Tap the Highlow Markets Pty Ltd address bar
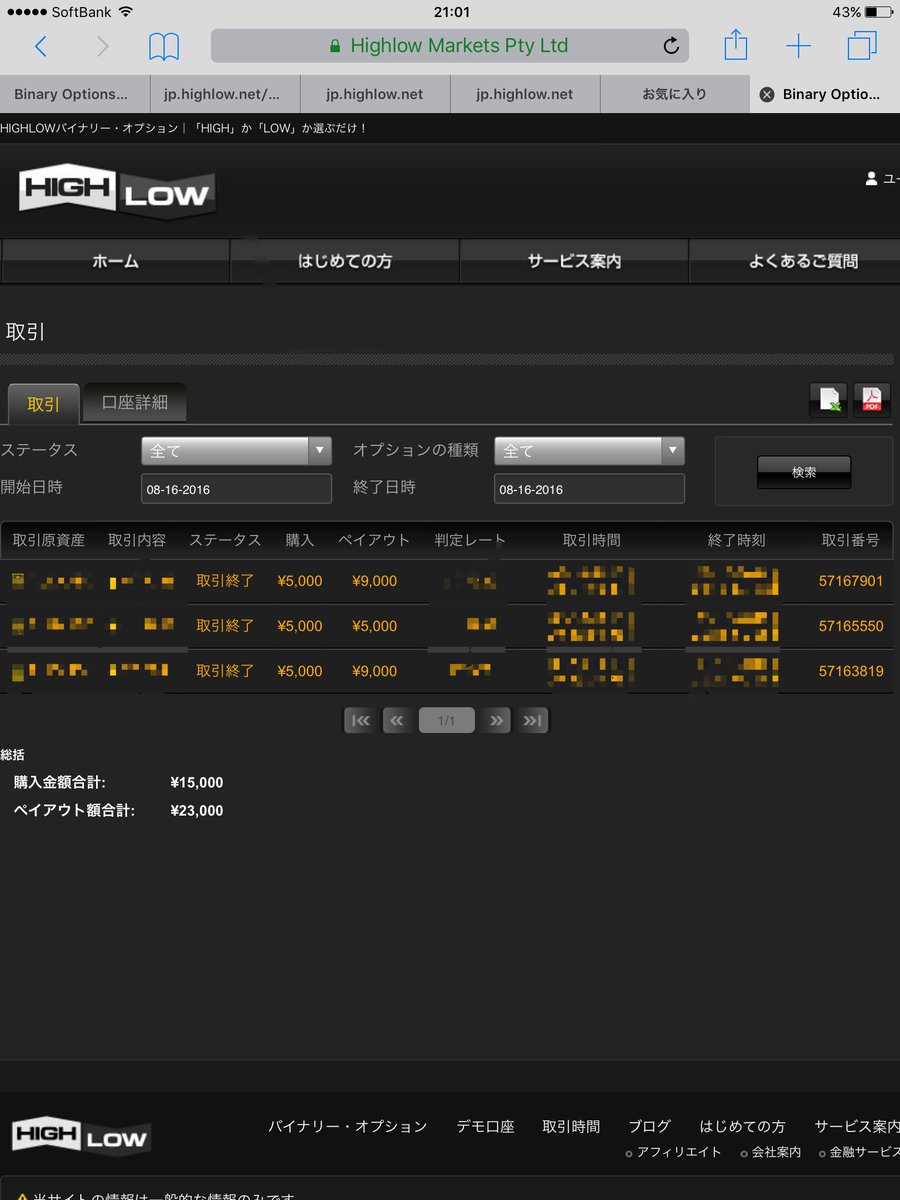The width and height of the screenshot is (900, 1200). (x=450, y=46)
